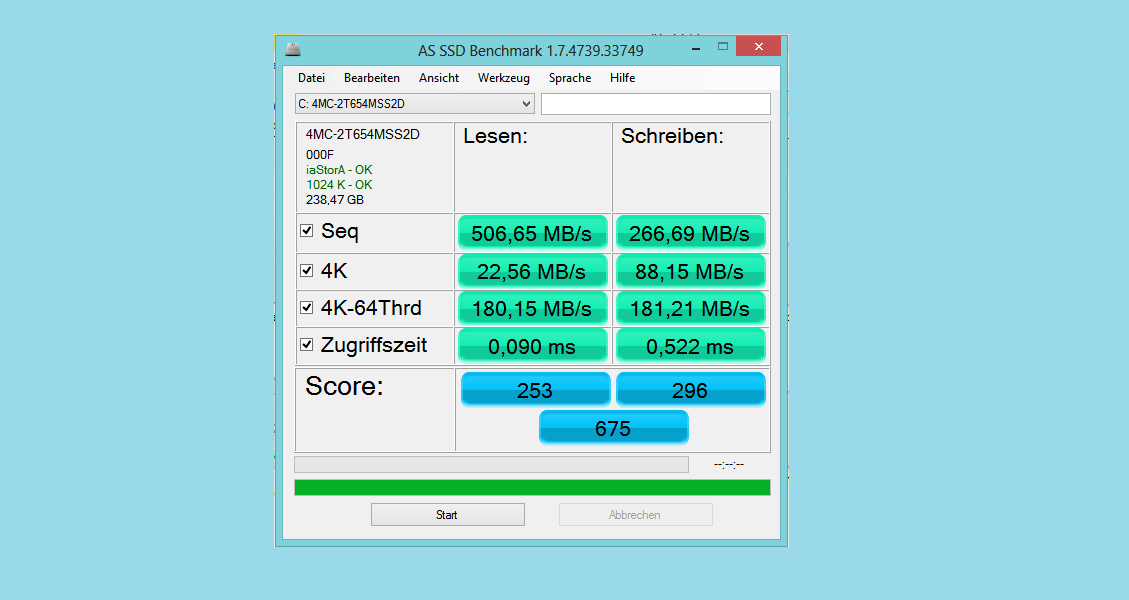Open the Datei menu
The height and width of the screenshot is (600, 1129).
pos(311,78)
